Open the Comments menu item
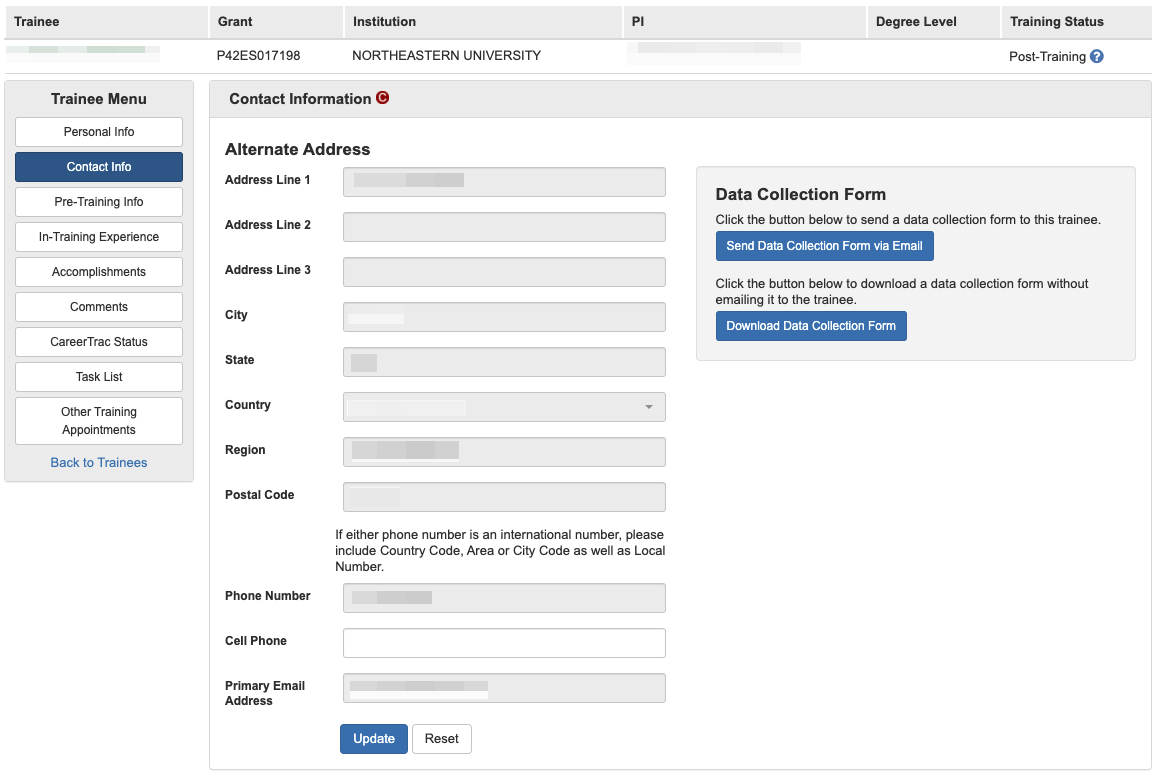 tap(99, 307)
